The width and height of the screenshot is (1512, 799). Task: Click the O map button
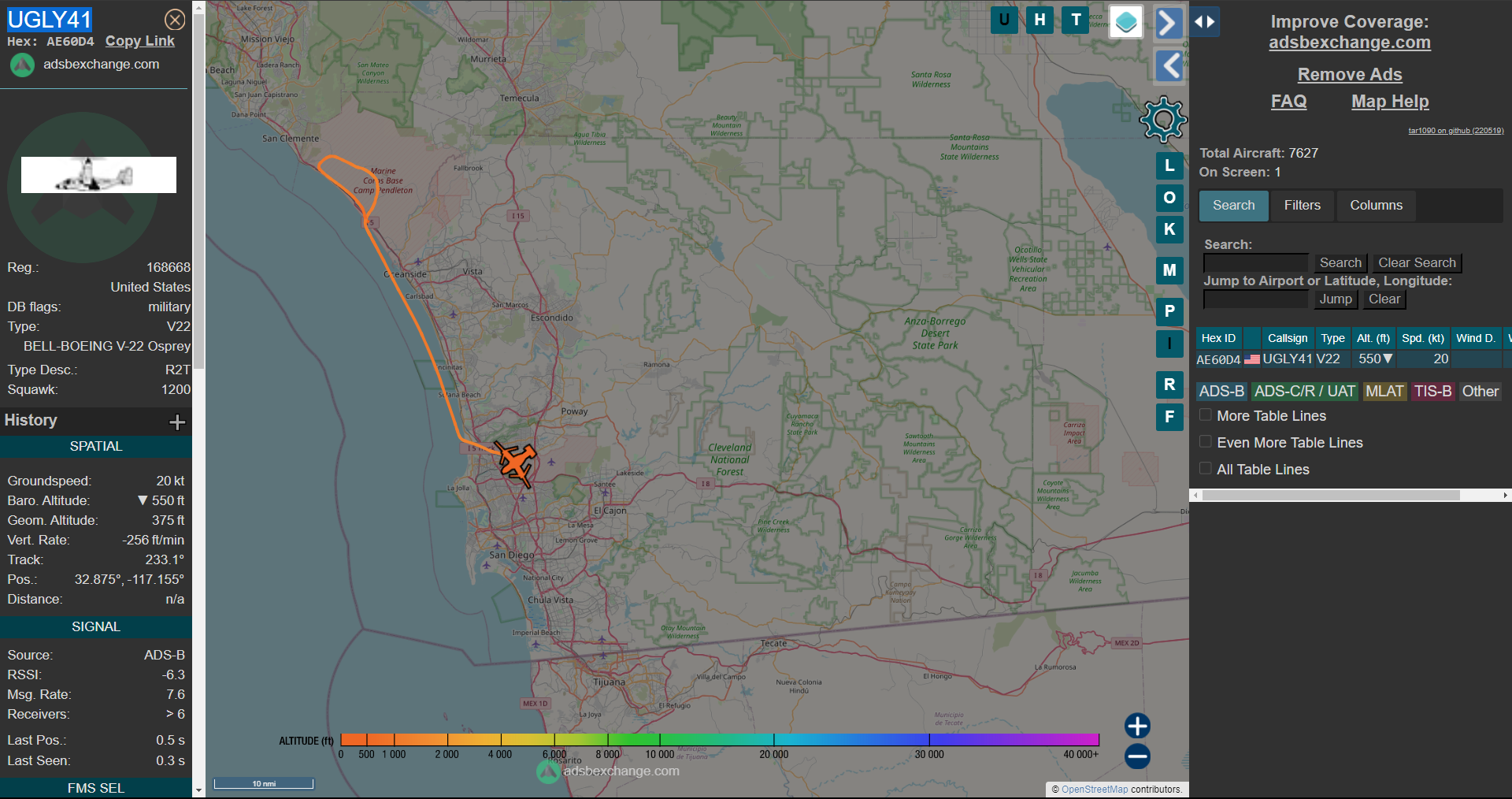coord(1169,198)
